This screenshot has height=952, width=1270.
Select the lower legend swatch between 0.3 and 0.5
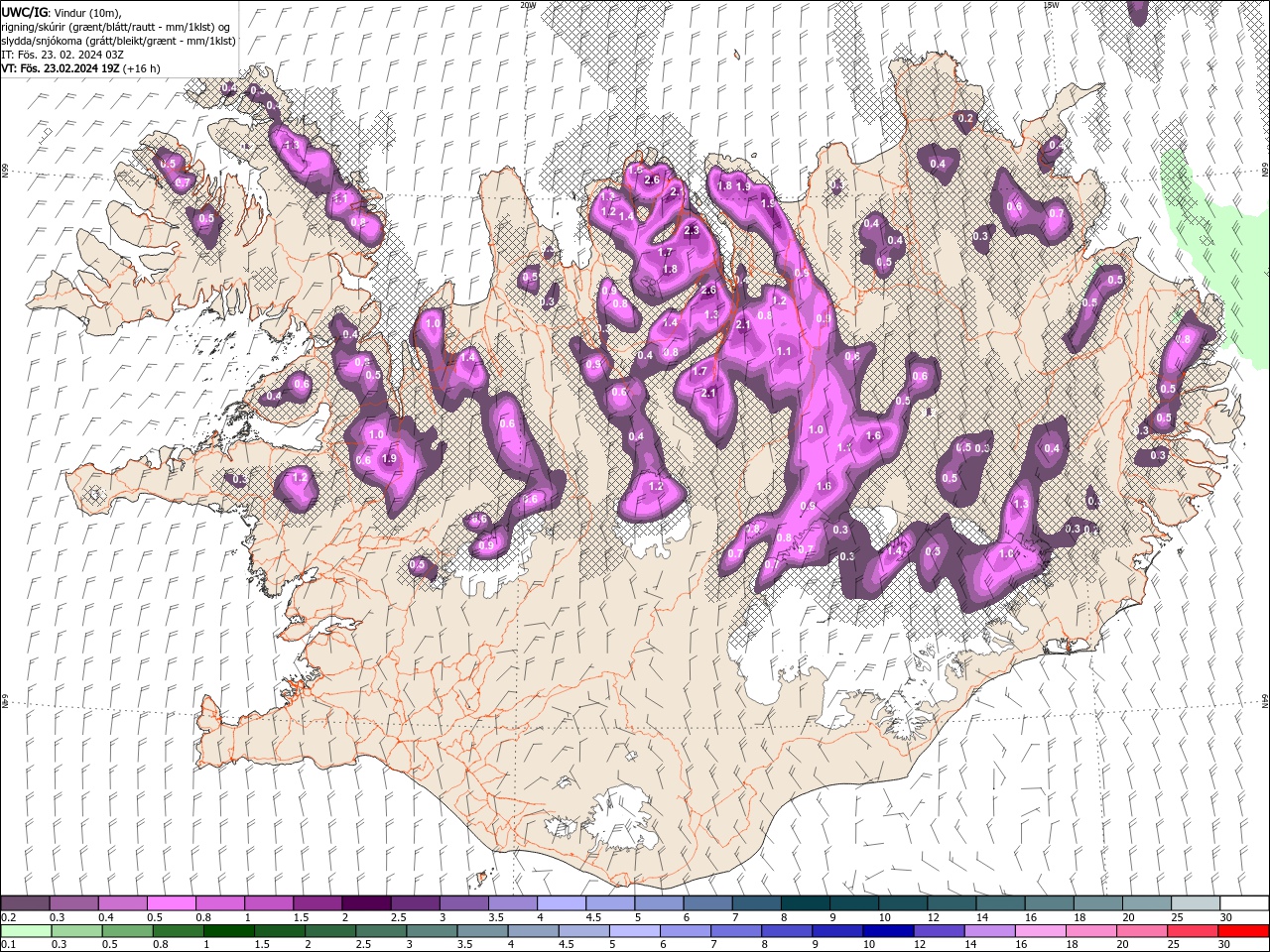[x=76, y=931]
